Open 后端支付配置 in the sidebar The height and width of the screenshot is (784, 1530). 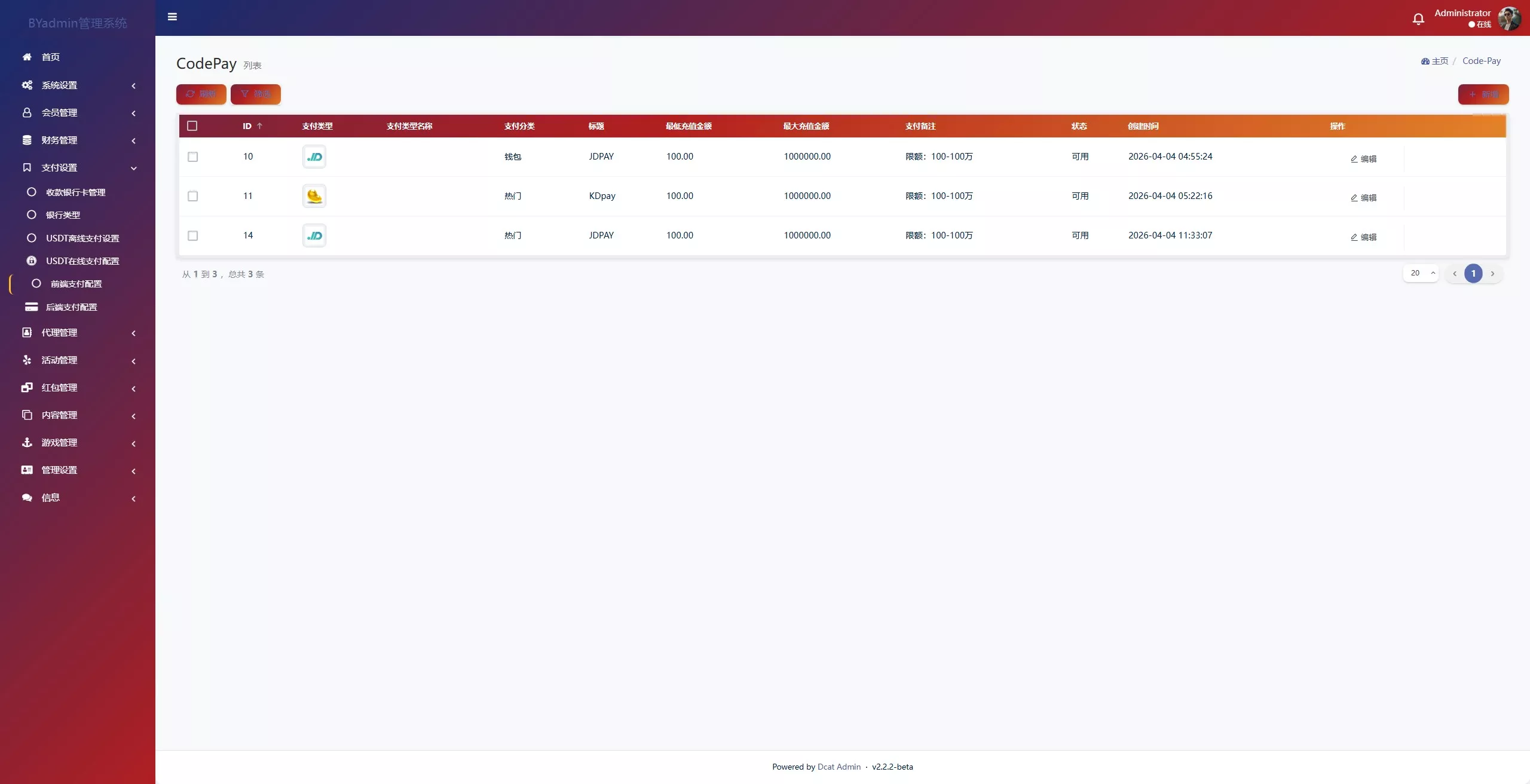72,307
